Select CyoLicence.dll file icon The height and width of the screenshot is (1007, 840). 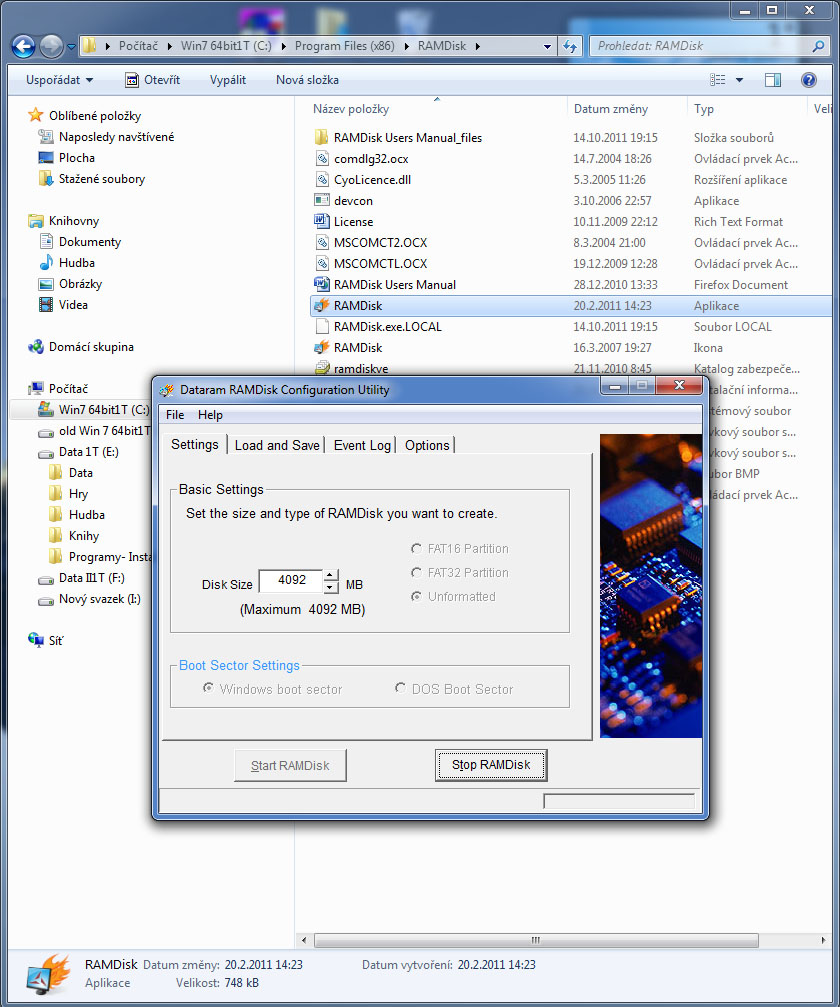pyautogui.click(x=322, y=180)
